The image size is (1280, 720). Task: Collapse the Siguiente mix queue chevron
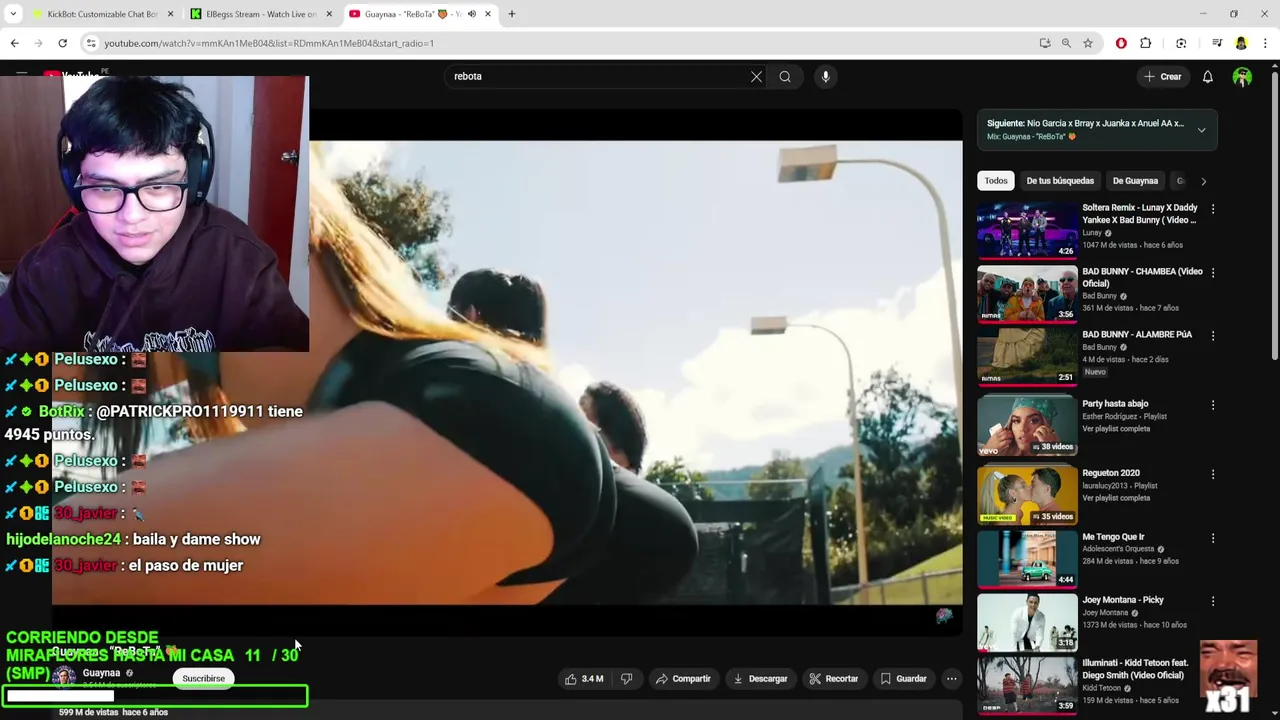pyautogui.click(x=1201, y=130)
